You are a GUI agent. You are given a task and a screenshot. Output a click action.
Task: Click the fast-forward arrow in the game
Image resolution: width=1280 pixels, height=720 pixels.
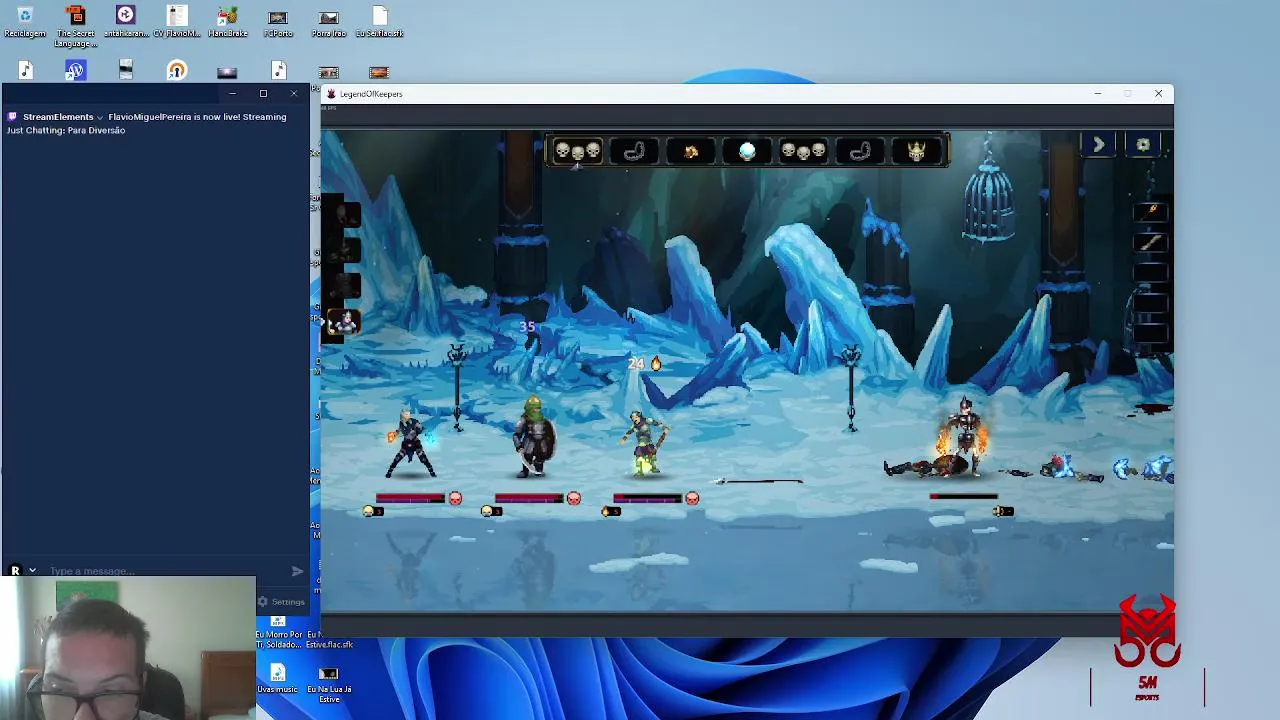point(1098,145)
